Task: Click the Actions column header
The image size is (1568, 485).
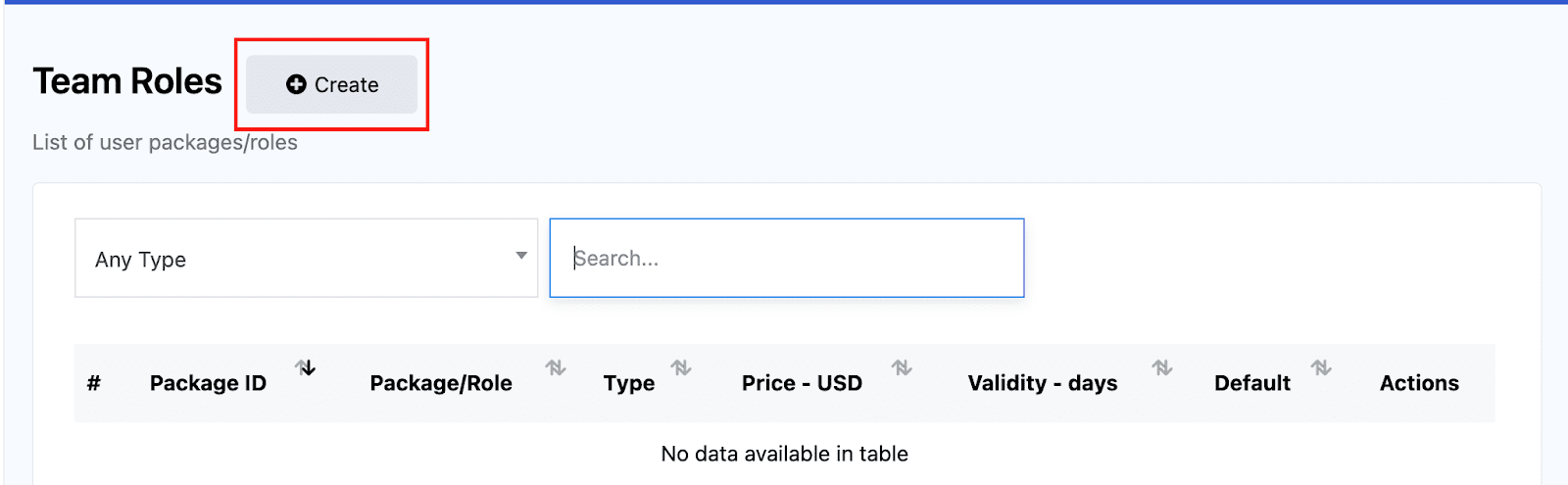Action: tap(1419, 383)
